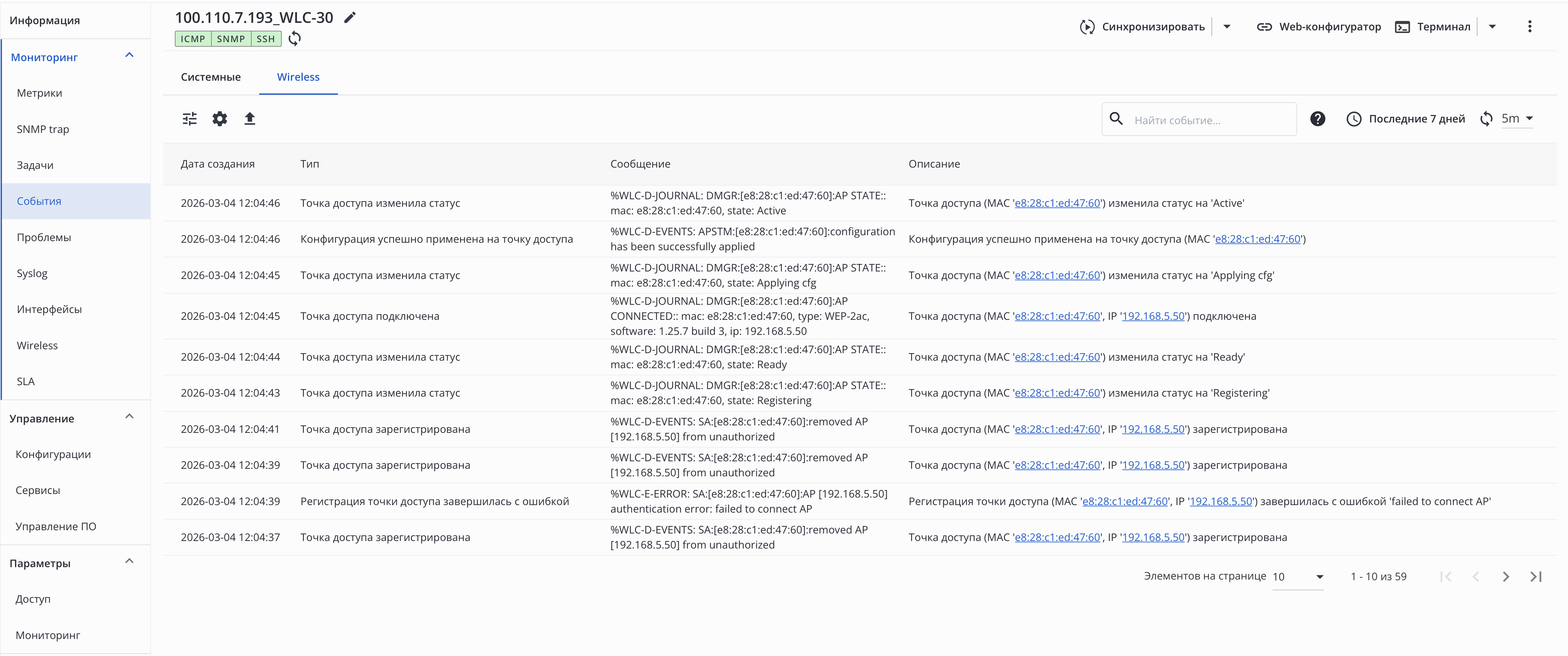Open the Web-конфигуратор link
Image resolution: width=1568 pixels, height=656 pixels.
click(x=1318, y=27)
